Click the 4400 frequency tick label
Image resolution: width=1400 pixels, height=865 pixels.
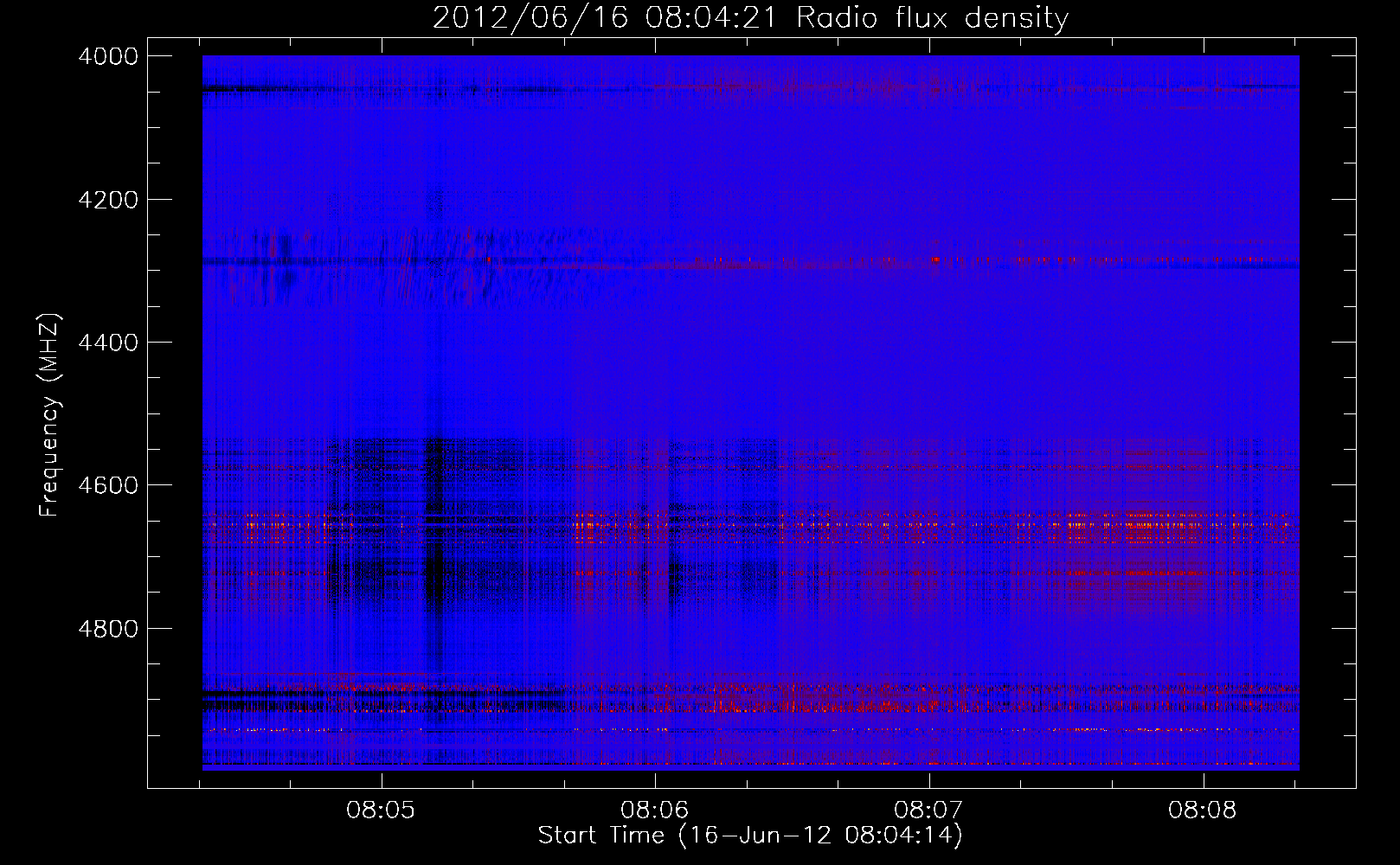(x=107, y=343)
